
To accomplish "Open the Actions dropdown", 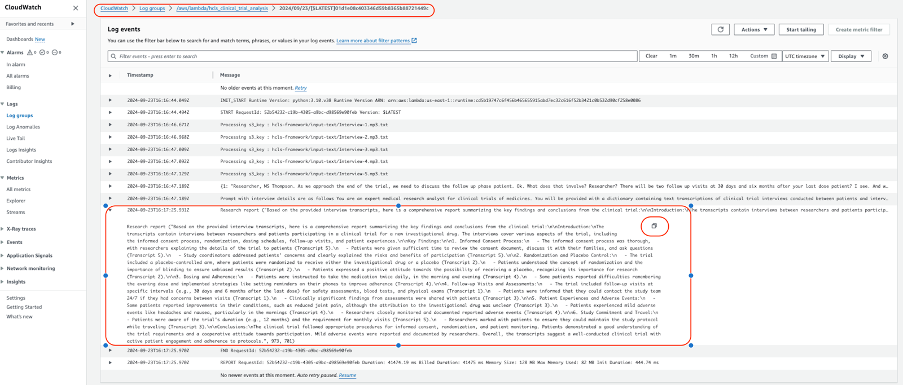I will (x=754, y=29).
